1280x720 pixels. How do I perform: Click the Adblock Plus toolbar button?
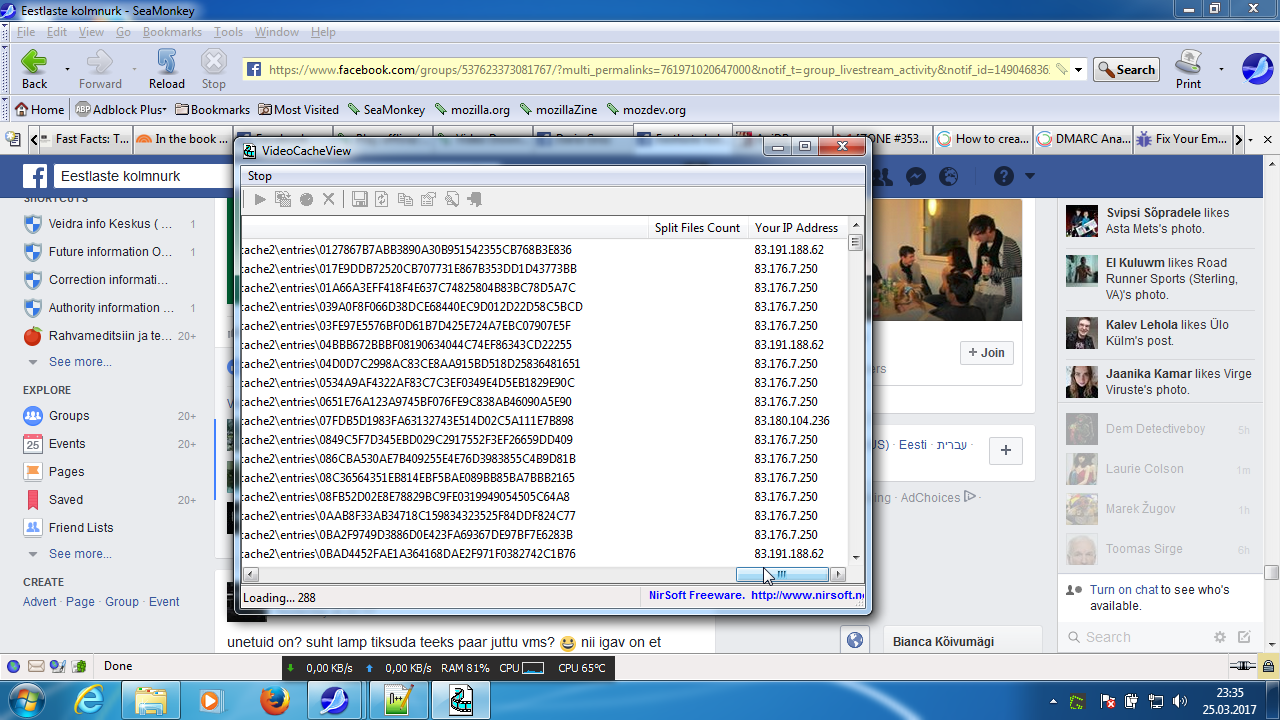[x=121, y=110]
